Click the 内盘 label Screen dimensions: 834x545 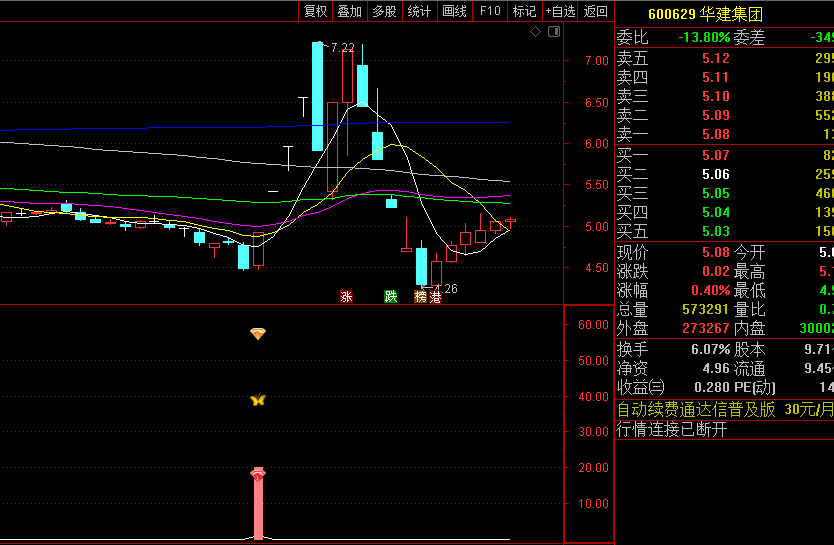(x=749, y=328)
